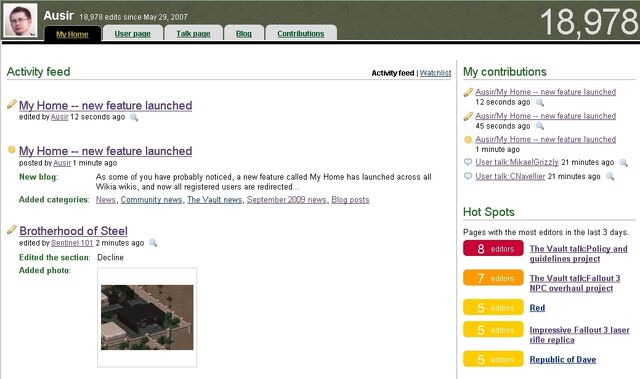The width and height of the screenshot is (640, 379).
Task: Open the User page tab
Action: 133,33
